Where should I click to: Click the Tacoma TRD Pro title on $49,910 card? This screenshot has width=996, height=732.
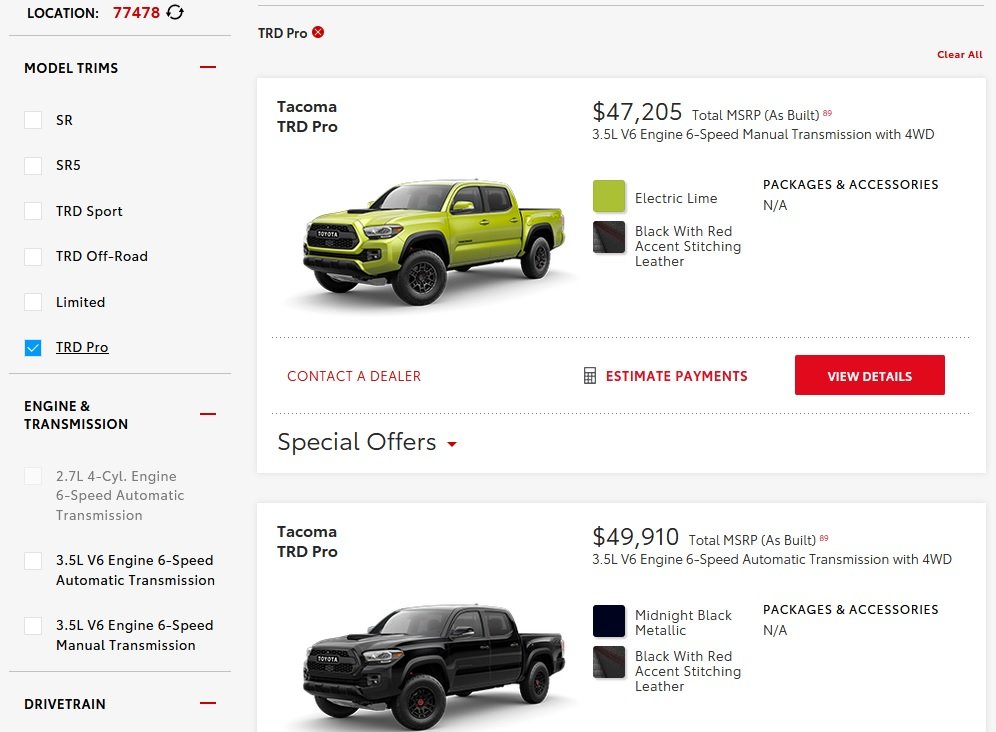coord(307,542)
